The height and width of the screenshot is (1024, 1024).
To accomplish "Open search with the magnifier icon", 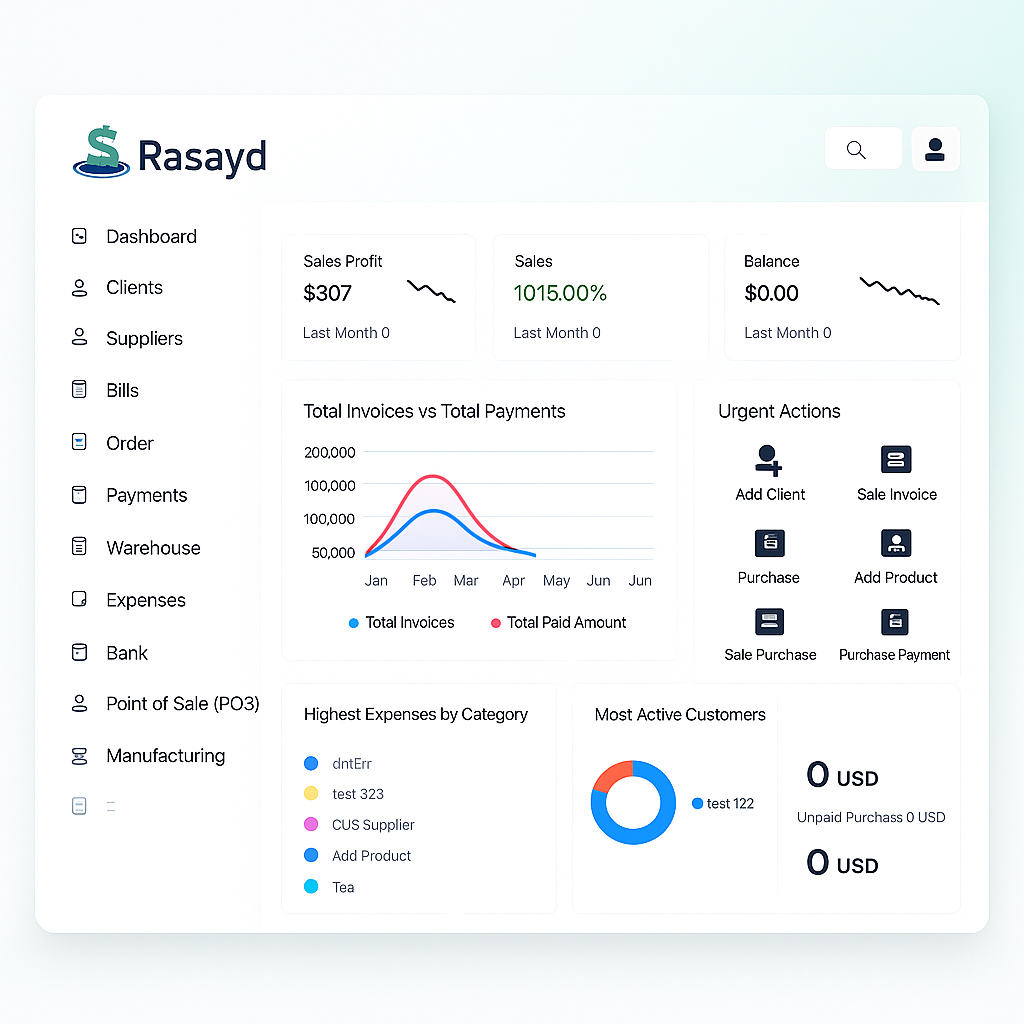I will coord(856,150).
